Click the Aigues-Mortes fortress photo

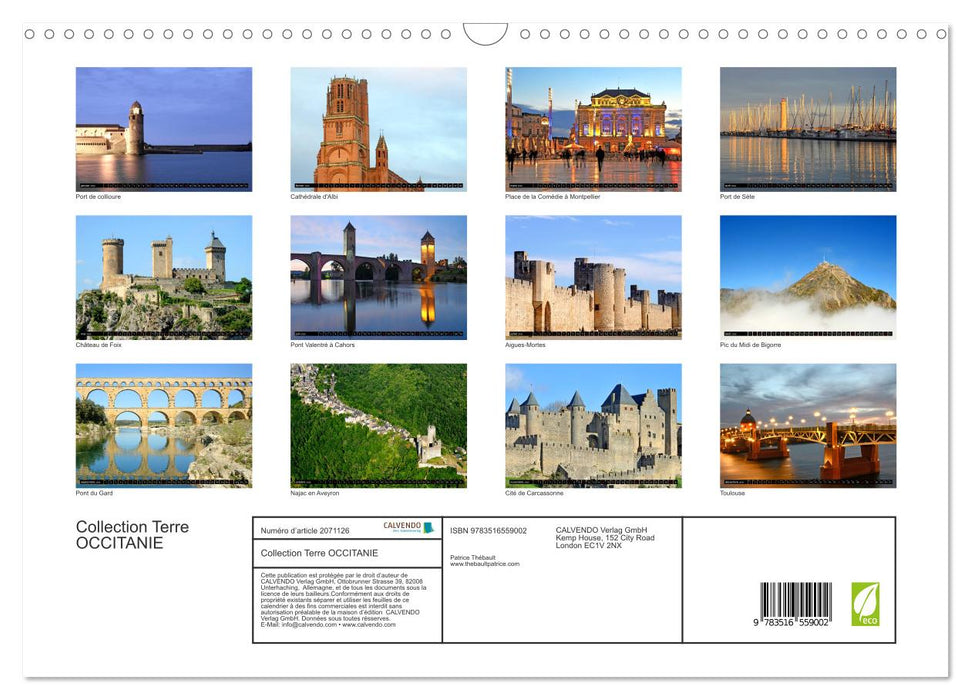[593, 276]
